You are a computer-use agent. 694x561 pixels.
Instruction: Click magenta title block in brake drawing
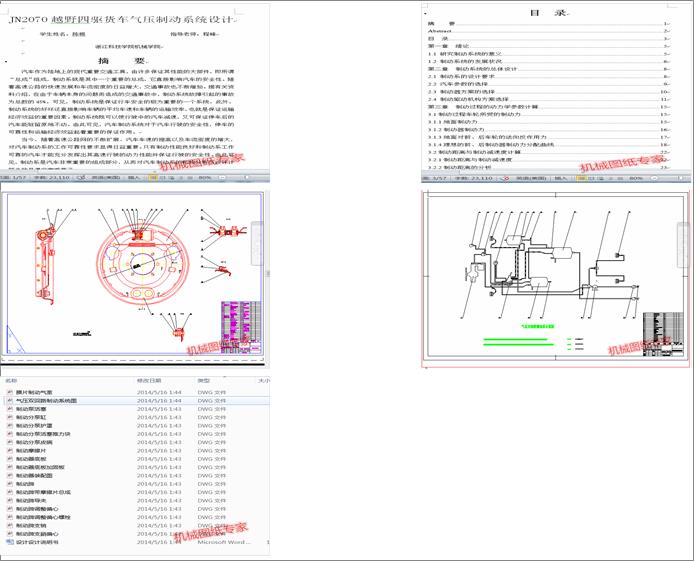point(241,327)
